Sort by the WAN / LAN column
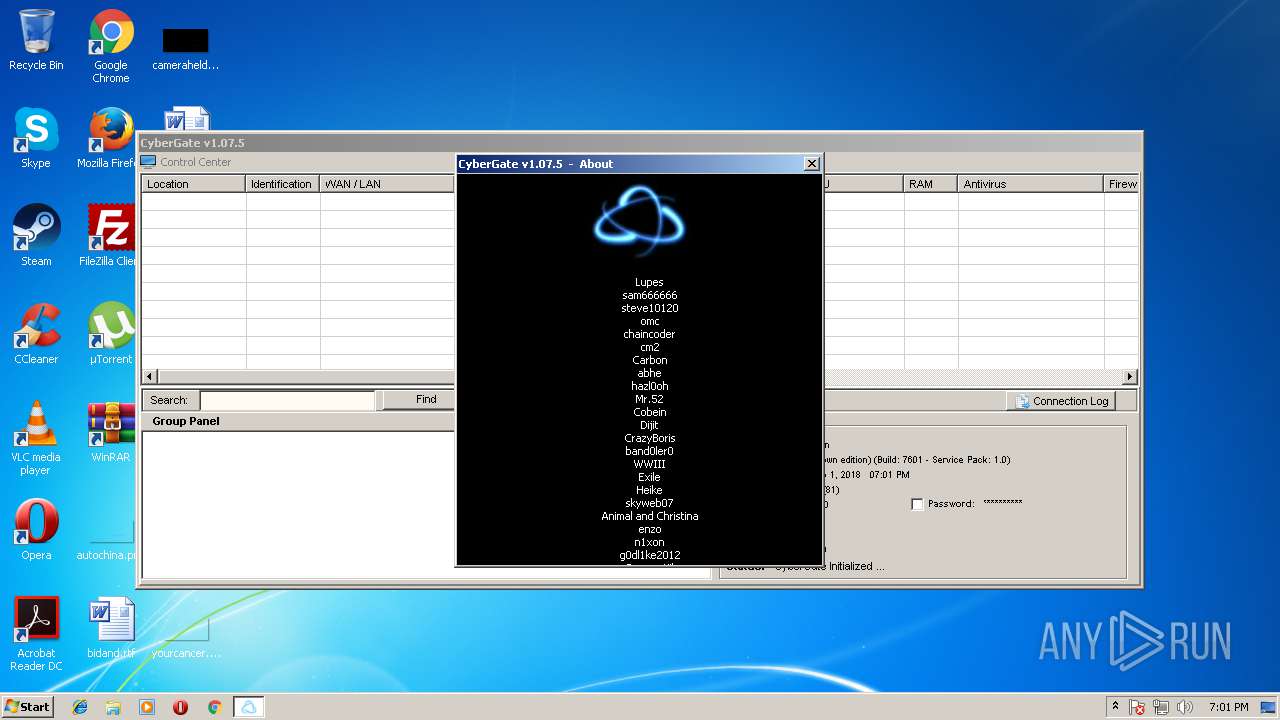 388,184
